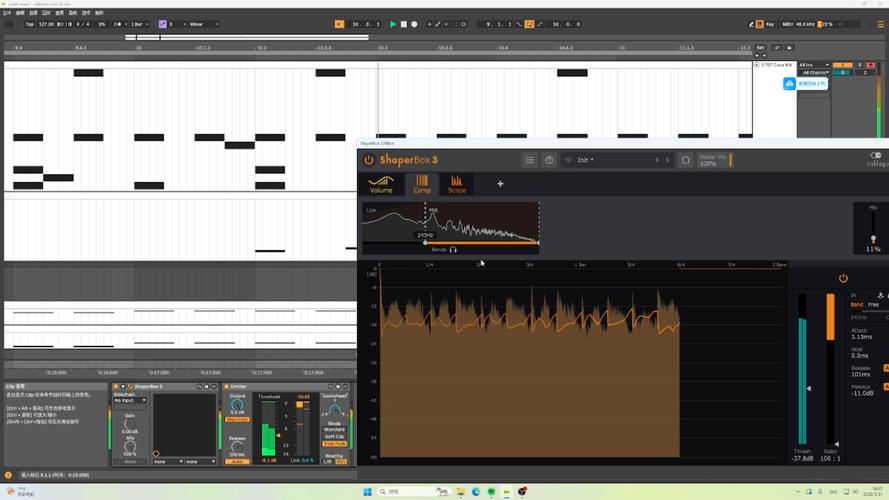
Task: Adjust the Master Mix slider
Action: tap(731, 160)
